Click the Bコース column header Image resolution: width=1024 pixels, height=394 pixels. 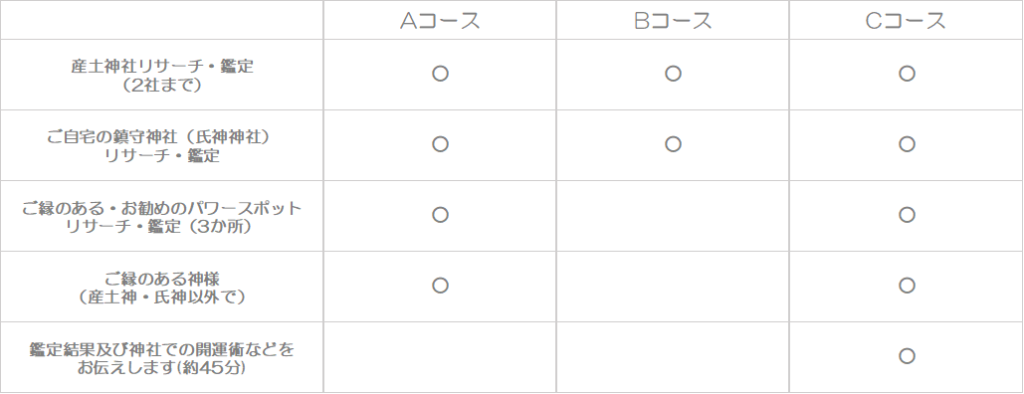pyautogui.click(x=673, y=21)
